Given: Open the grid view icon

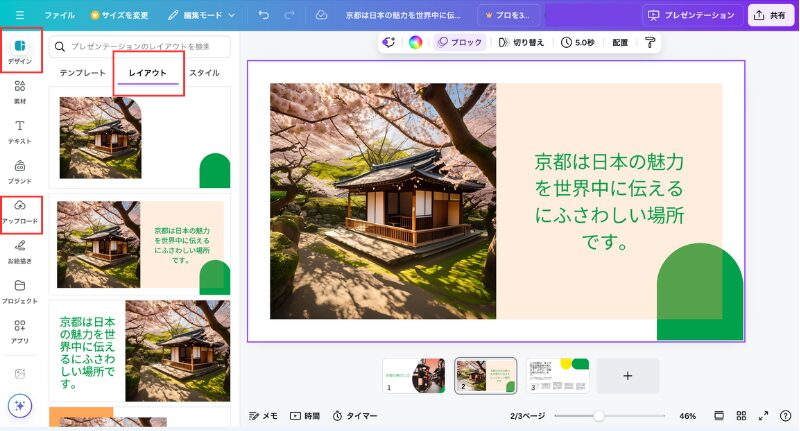Looking at the screenshot, I should 741,416.
